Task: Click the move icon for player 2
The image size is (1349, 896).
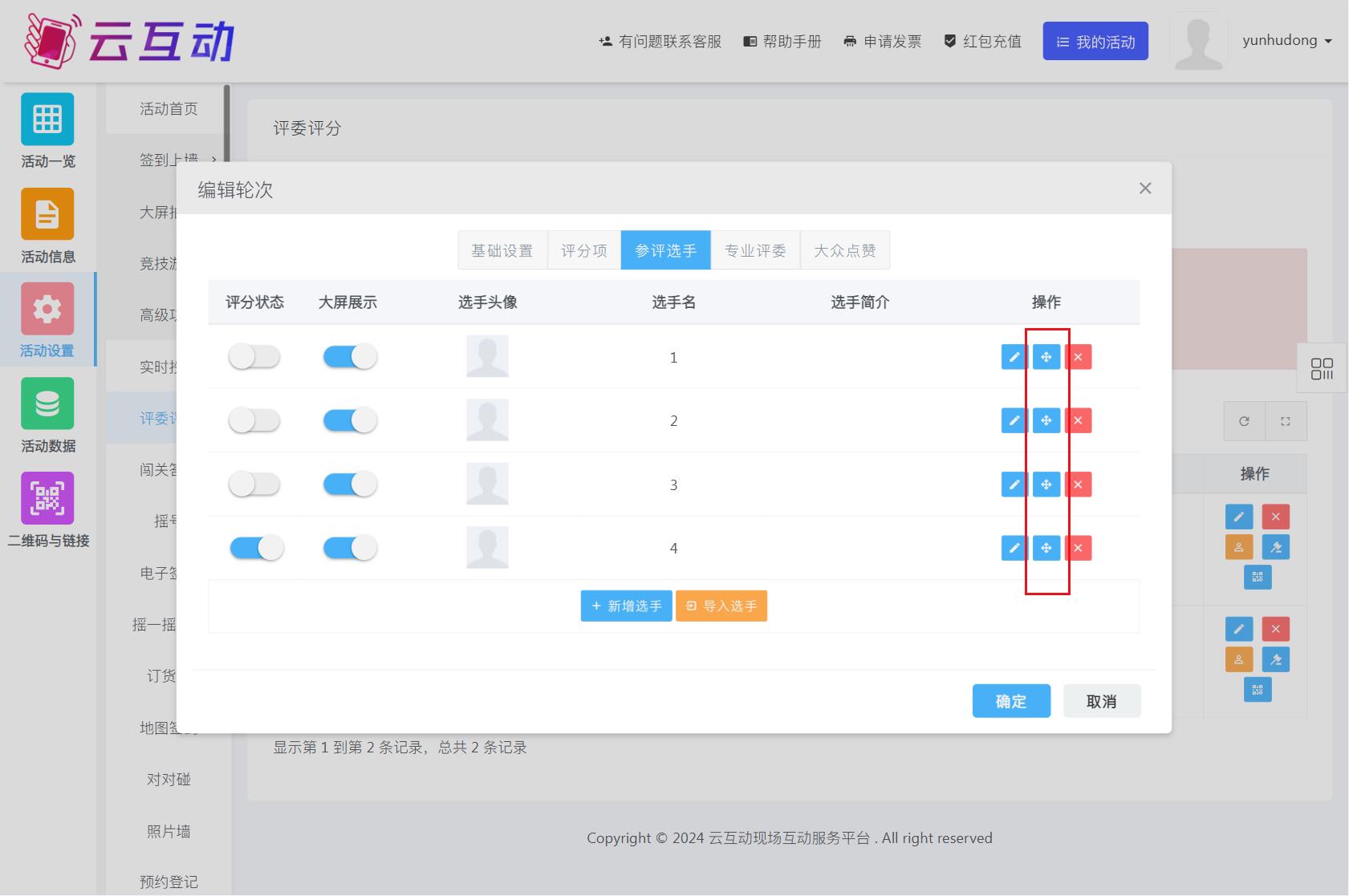Action: [1046, 420]
